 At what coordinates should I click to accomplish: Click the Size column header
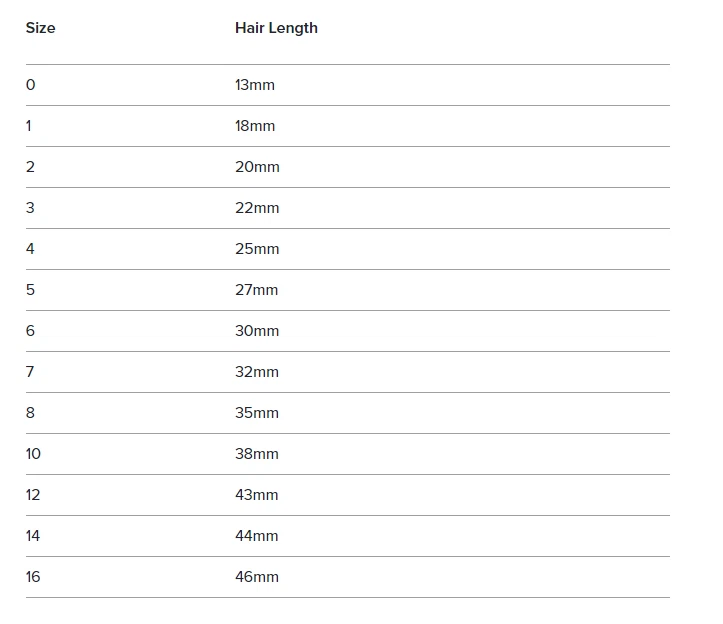coord(40,28)
